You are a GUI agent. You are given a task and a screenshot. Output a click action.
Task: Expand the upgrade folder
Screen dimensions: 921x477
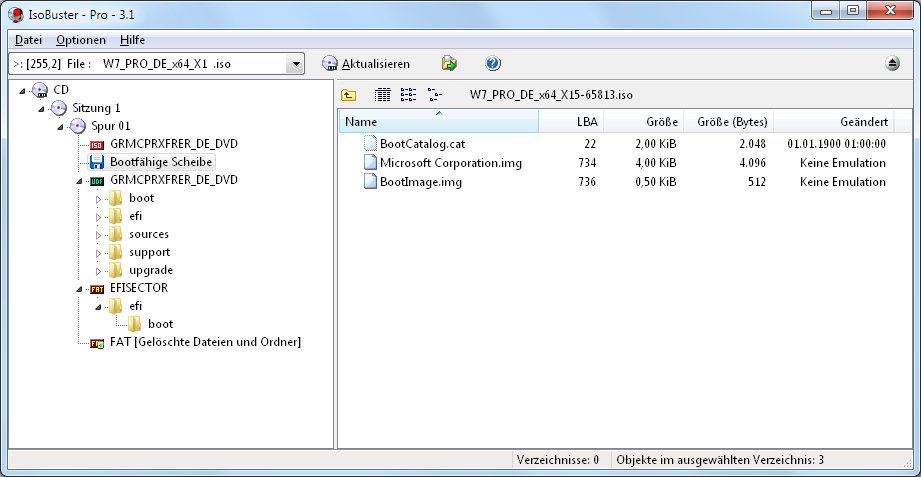point(99,271)
